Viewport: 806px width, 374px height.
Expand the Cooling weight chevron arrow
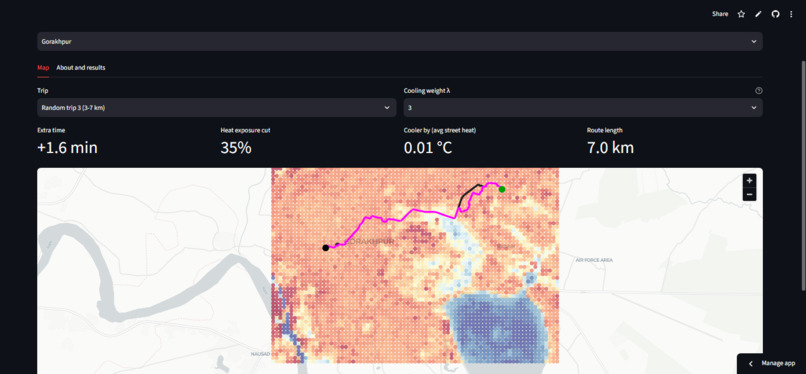coord(754,108)
